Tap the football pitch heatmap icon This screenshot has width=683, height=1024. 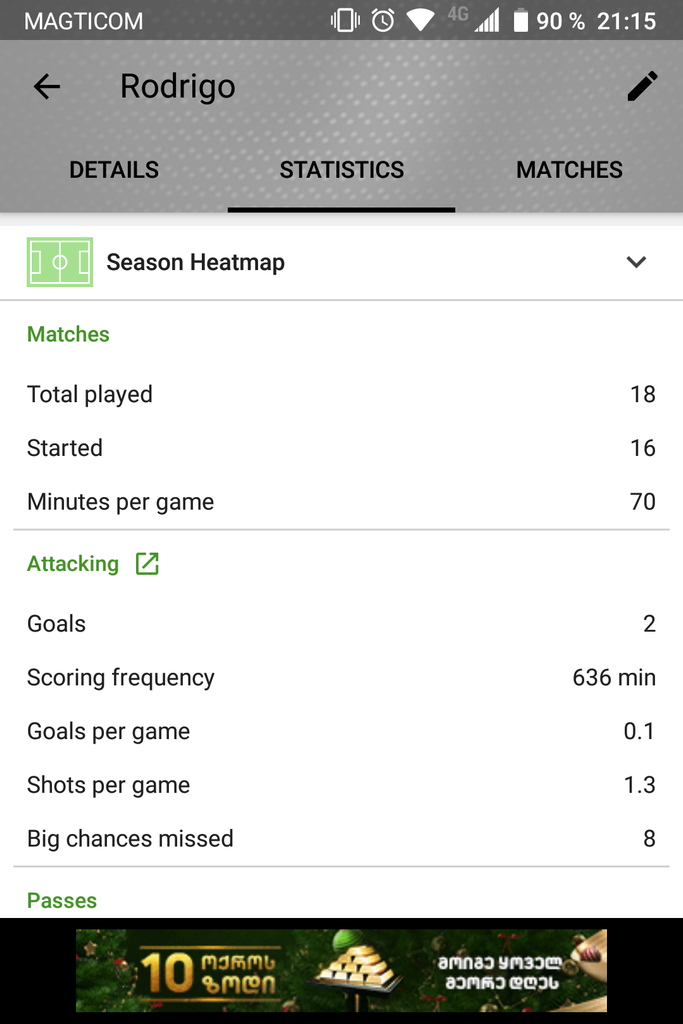[x=60, y=262]
